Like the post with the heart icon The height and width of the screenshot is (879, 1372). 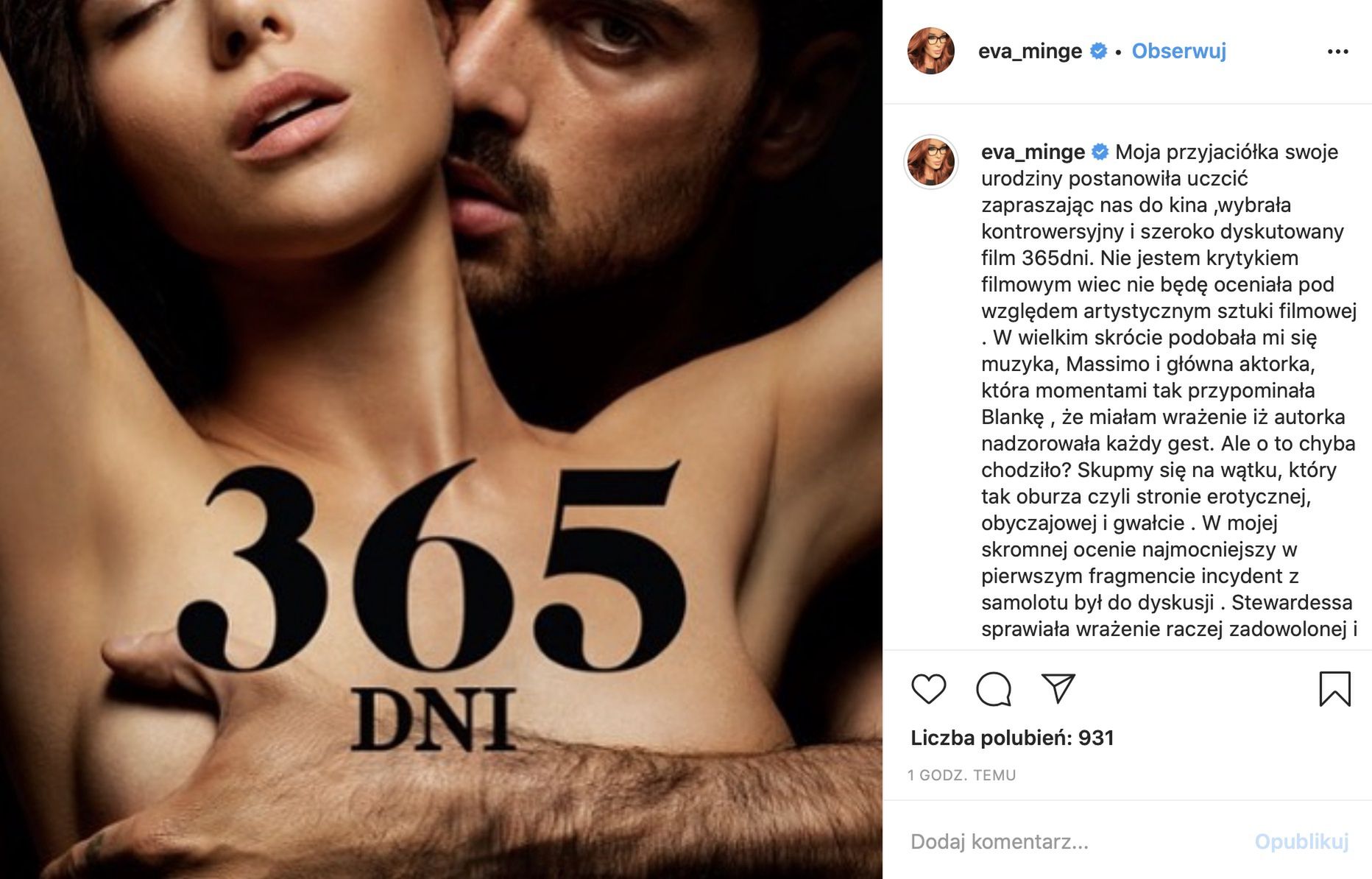click(x=928, y=689)
